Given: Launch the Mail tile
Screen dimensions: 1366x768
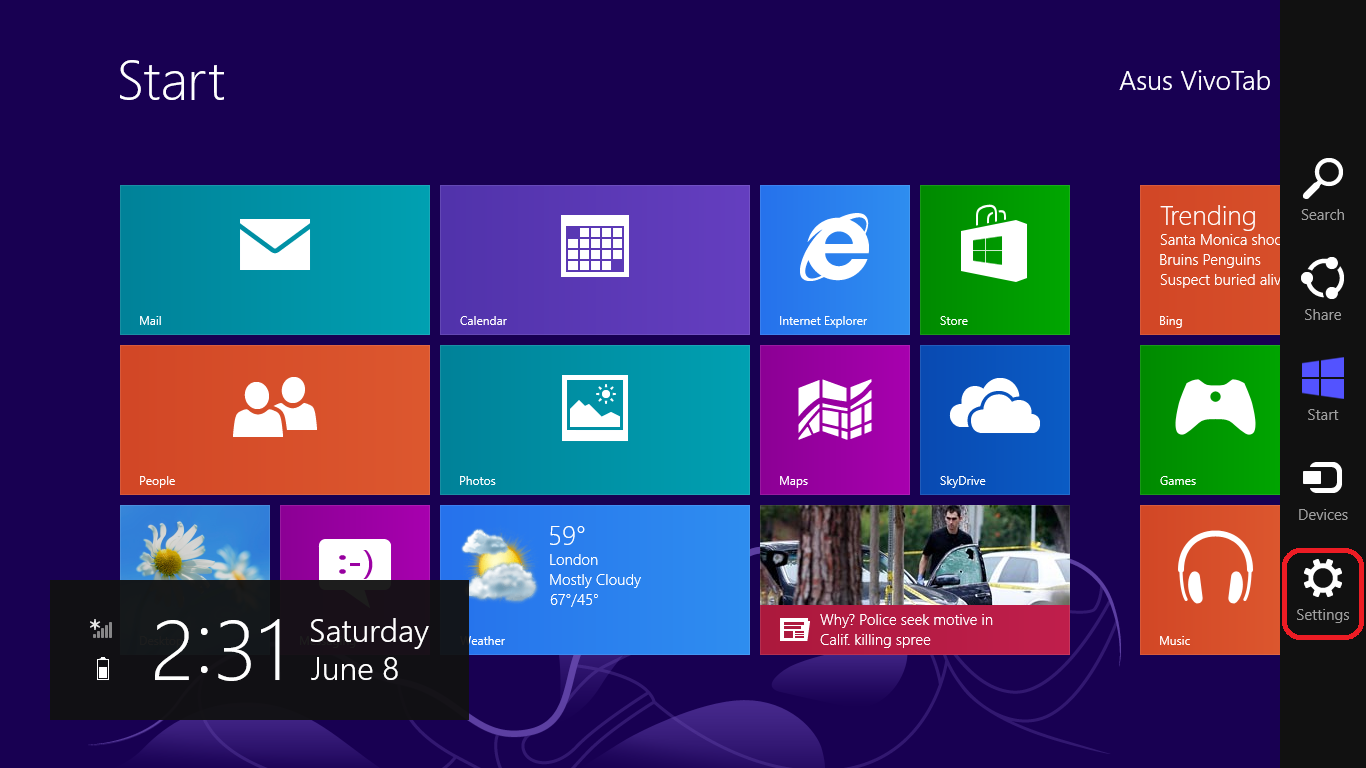Looking at the screenshot, I should [274, 259].
